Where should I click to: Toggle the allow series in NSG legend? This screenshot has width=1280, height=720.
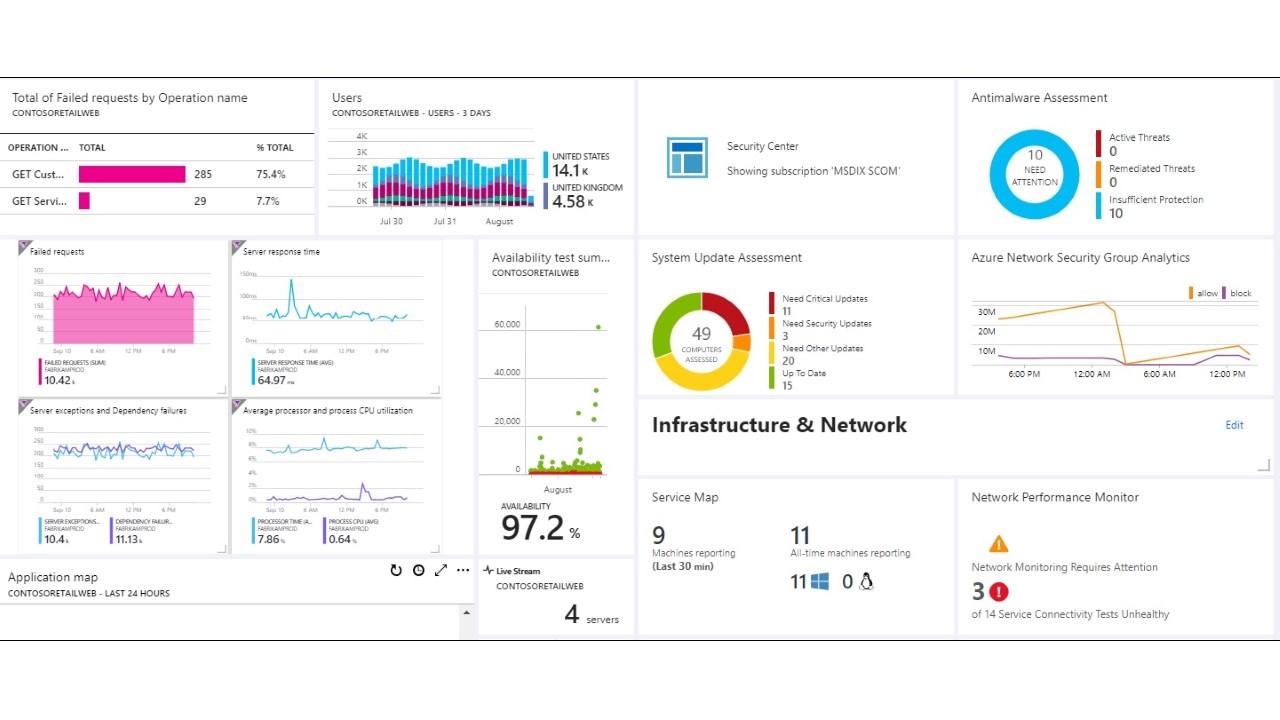1203,293
